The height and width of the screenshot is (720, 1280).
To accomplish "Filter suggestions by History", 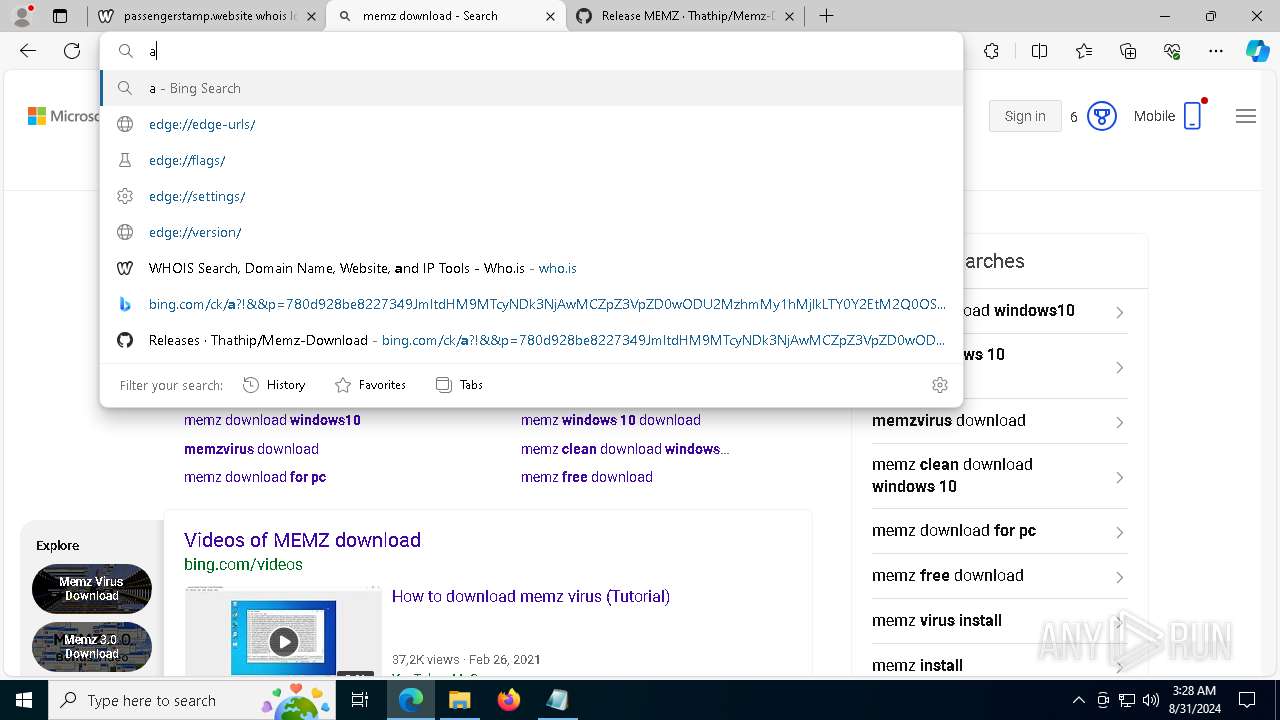I will click(274, 385).
